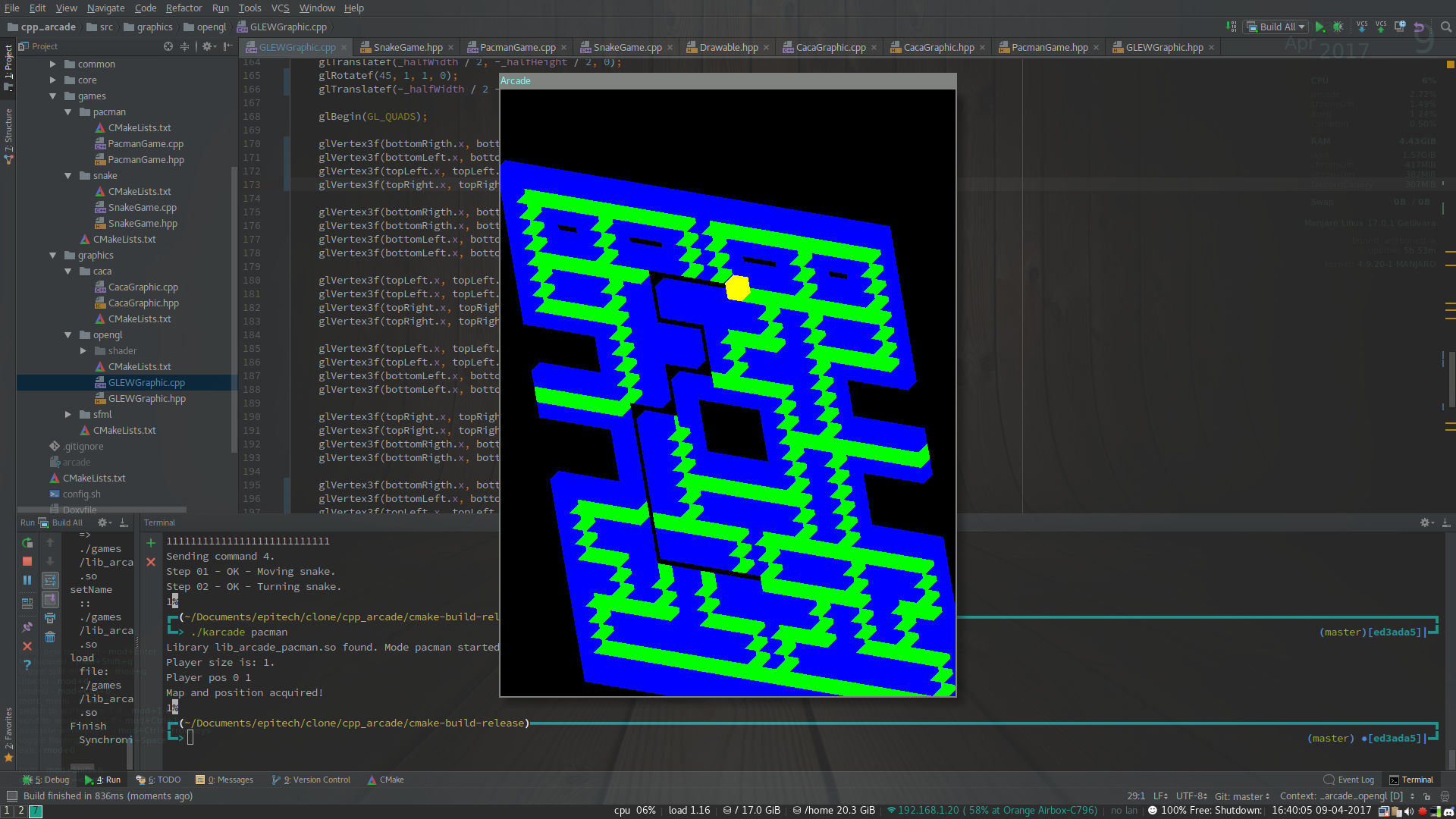Pause output in the Run panel
This screenshot has width=1456, height=819.
[x=27, y=580]
